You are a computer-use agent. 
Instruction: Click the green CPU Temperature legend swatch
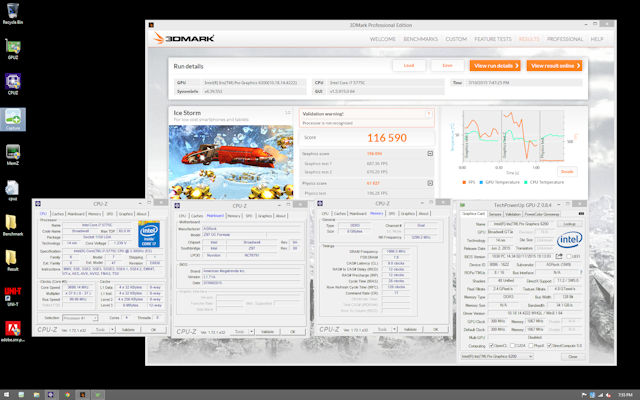tap(526, 182)
